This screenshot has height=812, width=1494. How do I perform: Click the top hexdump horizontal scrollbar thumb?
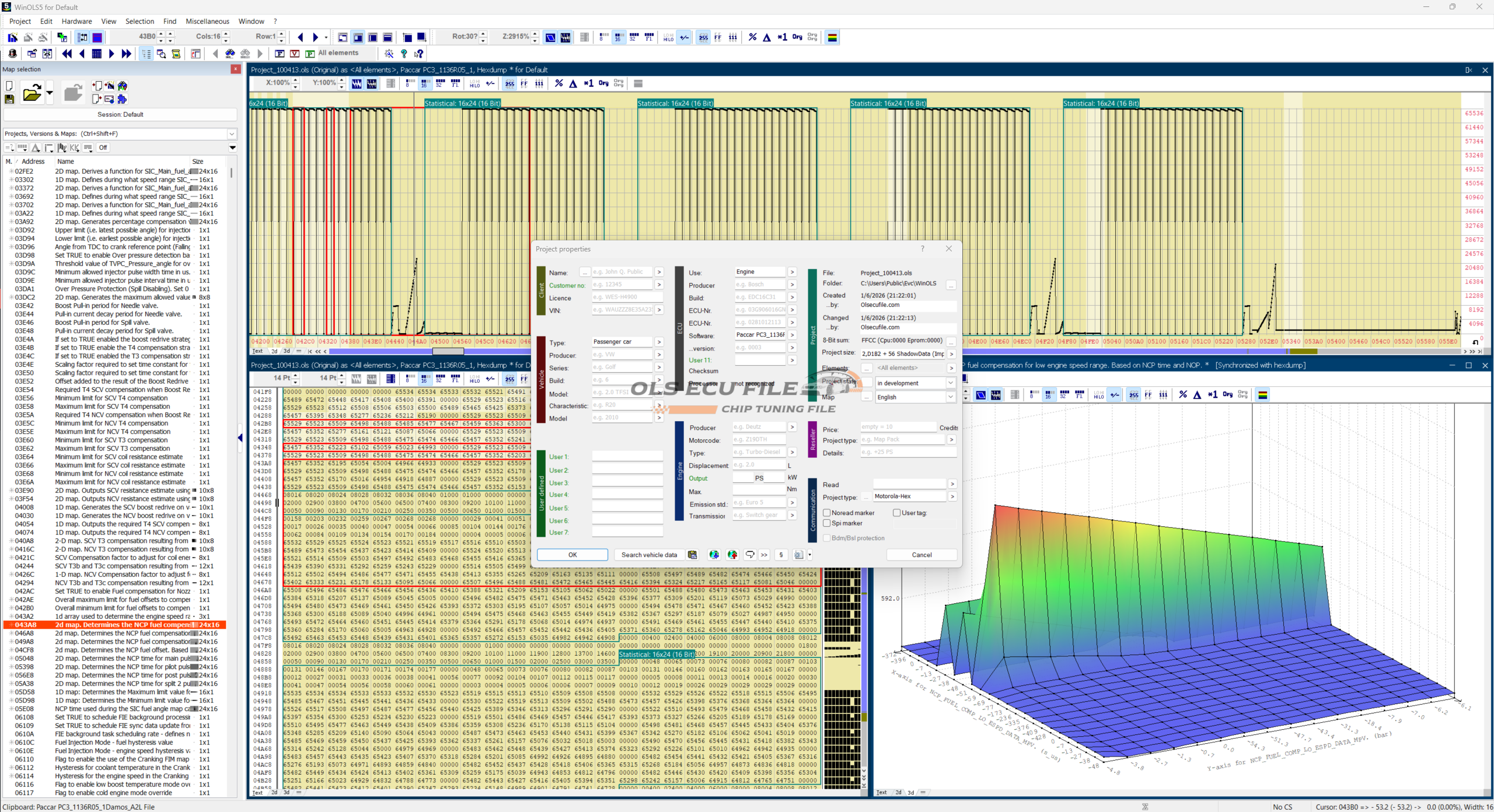[x=448, y=351]
